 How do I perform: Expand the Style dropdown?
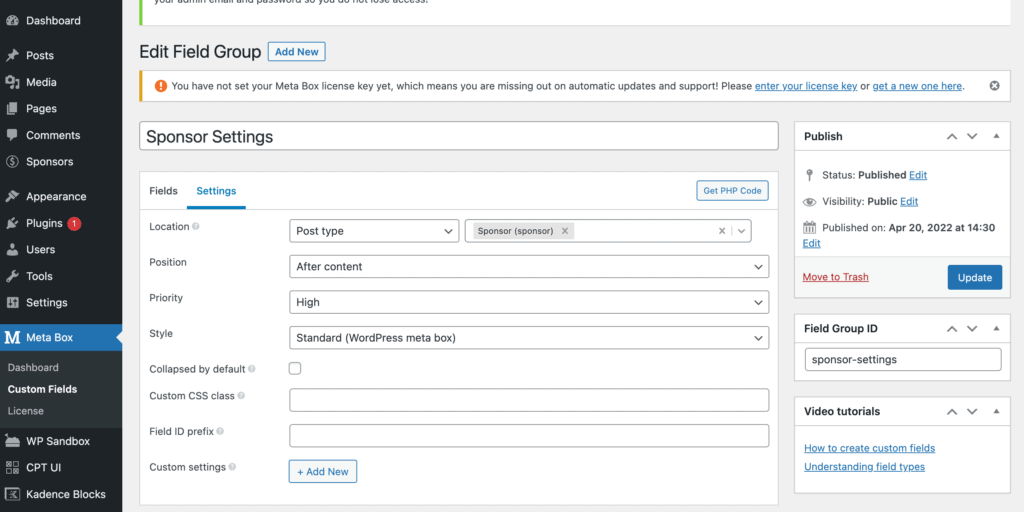tap(528, 338)
